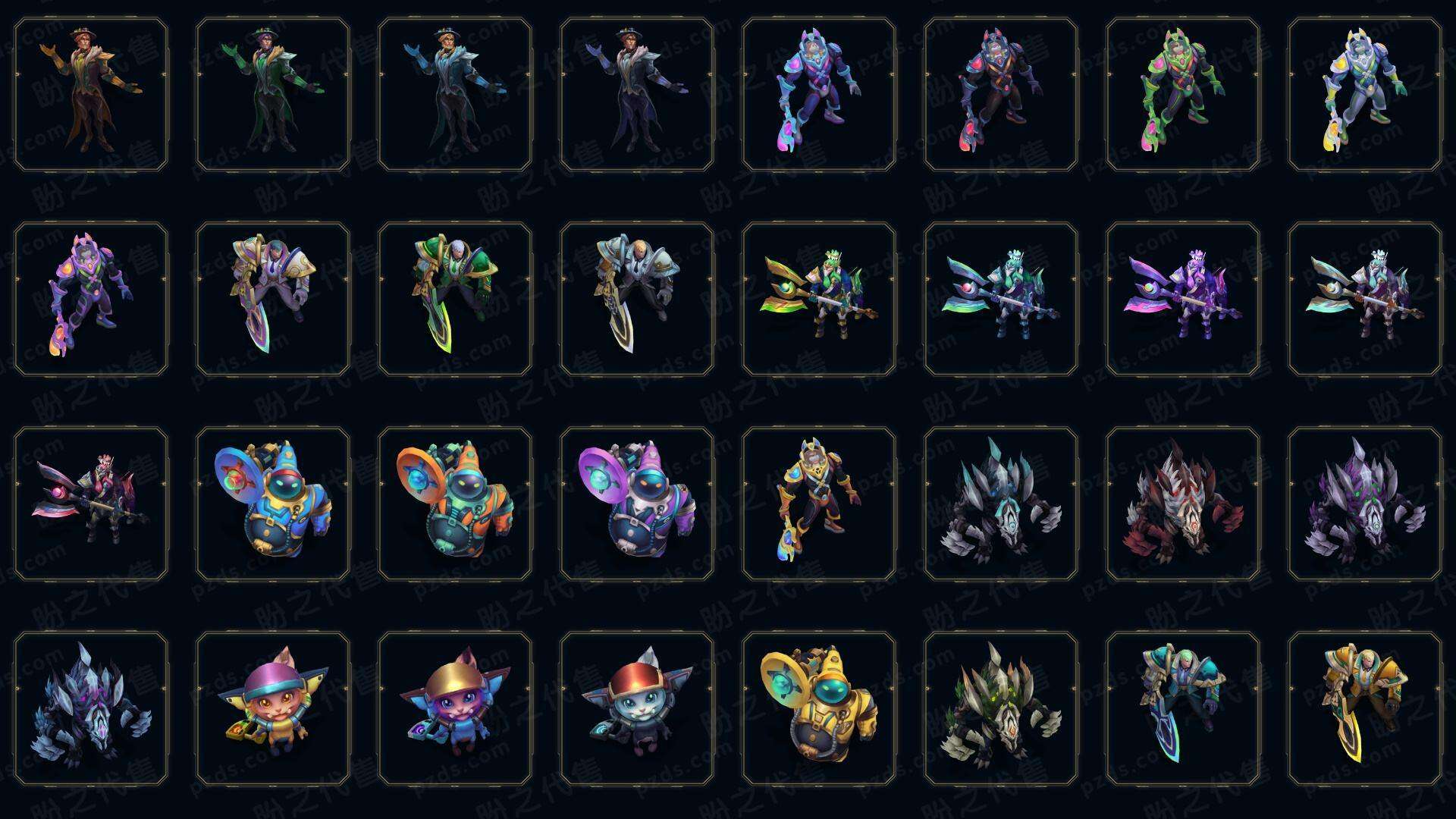Click the dark pink centaur in third row
Viewport: 1456px width, 819px height.
(x=91, y=504)
